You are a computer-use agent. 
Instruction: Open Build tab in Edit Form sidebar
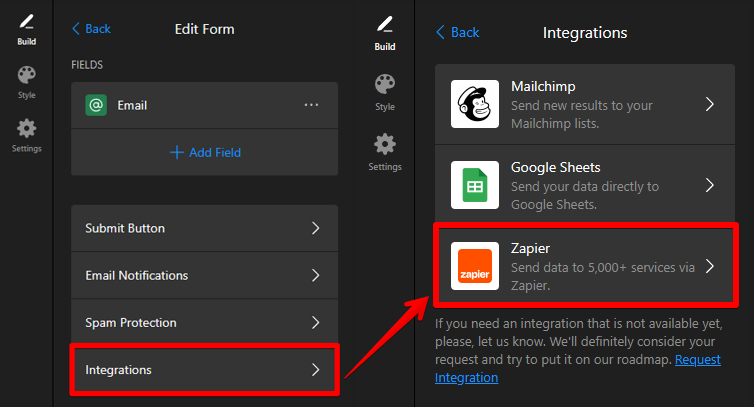26,30
